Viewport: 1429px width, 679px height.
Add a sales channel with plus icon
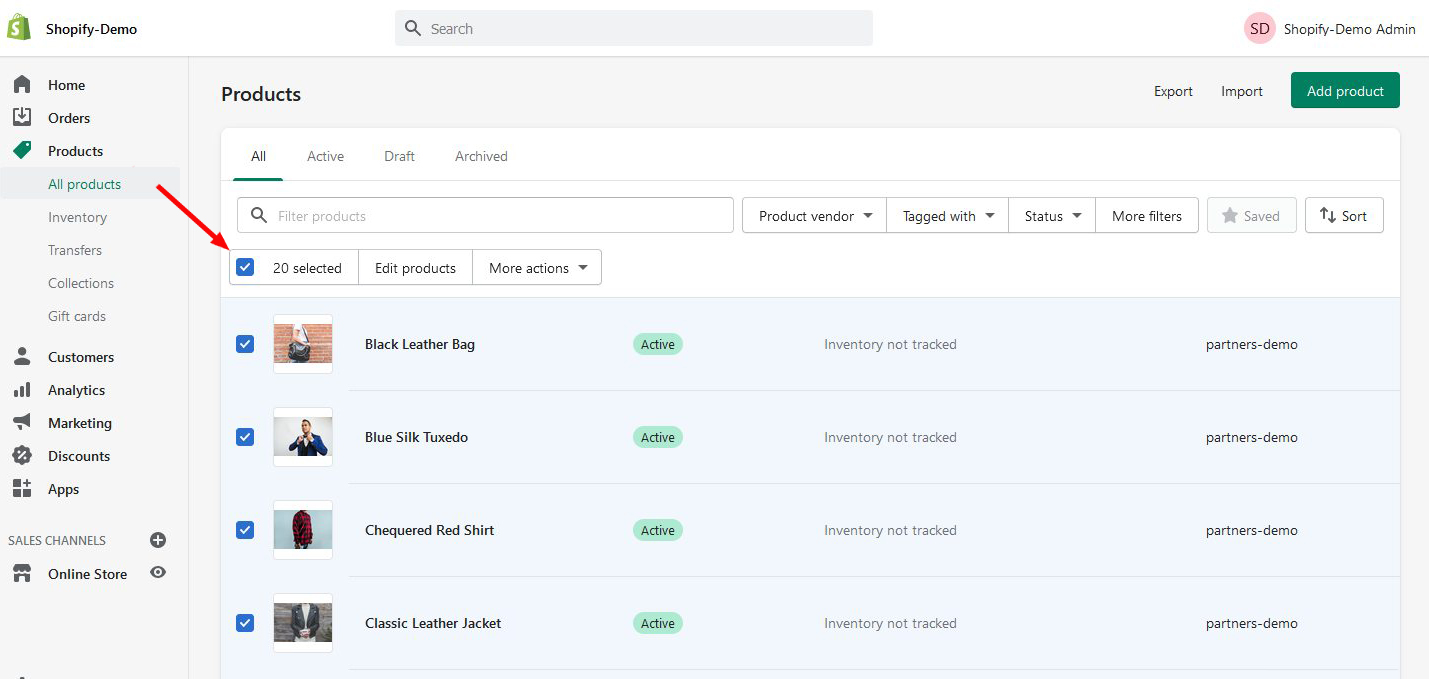(x=157, y=540)
